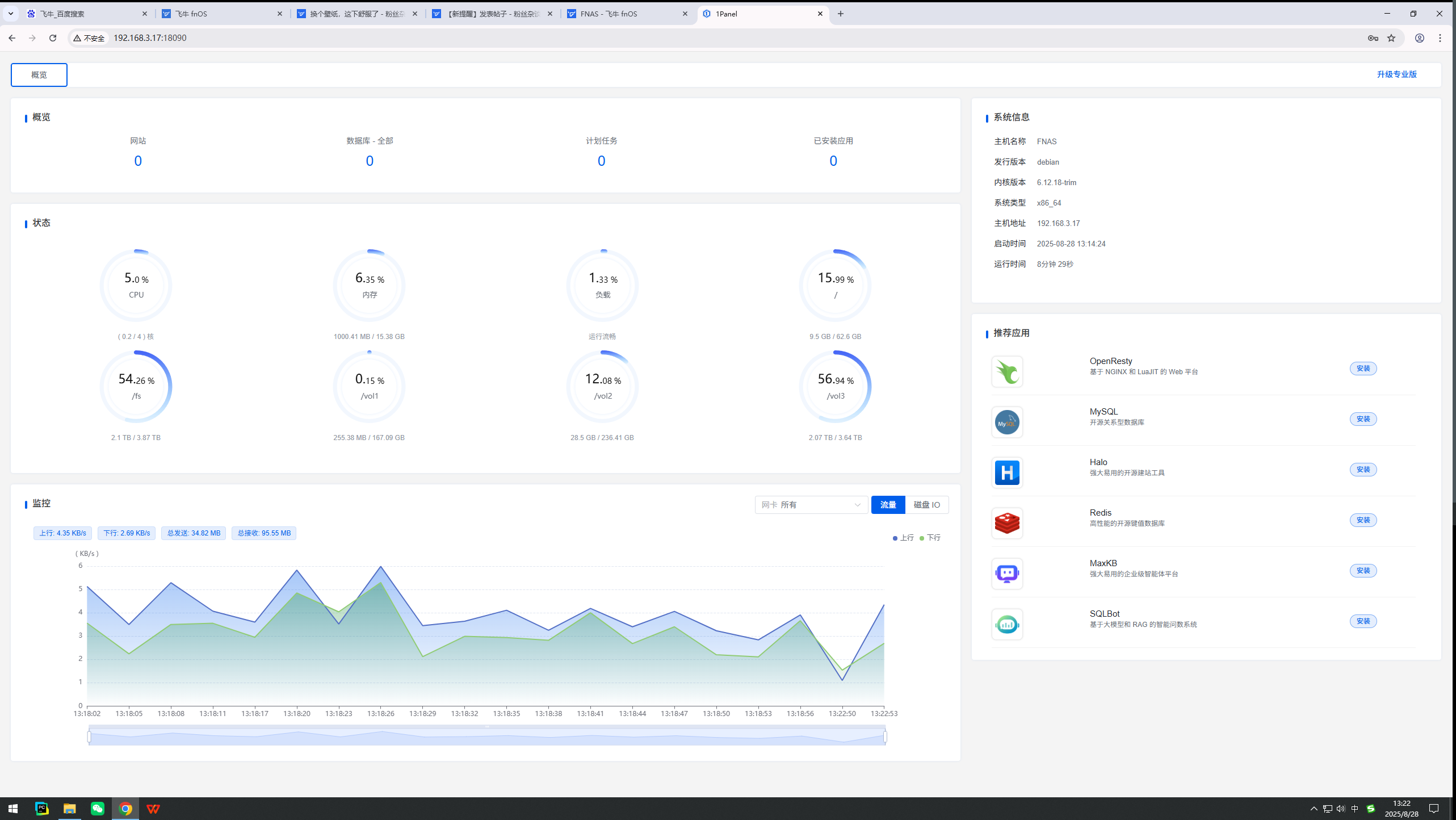This screenshot has width=1456, height=820.
Task: Click the 上行: 4.35 KB/s tag
Action: click(x=62, y=533)
